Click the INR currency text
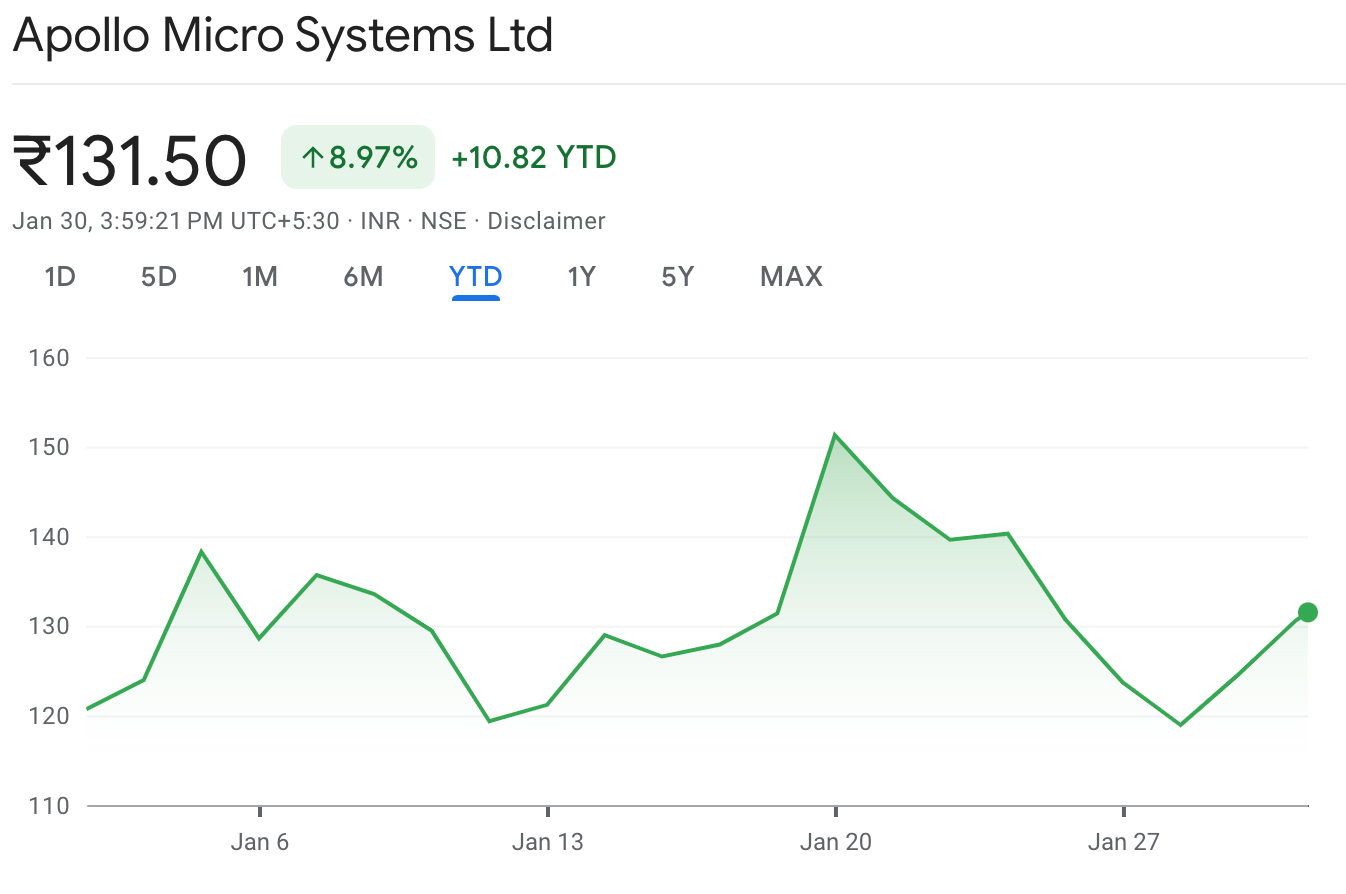Screen dimensions: 1346x894 pos(380,221)
